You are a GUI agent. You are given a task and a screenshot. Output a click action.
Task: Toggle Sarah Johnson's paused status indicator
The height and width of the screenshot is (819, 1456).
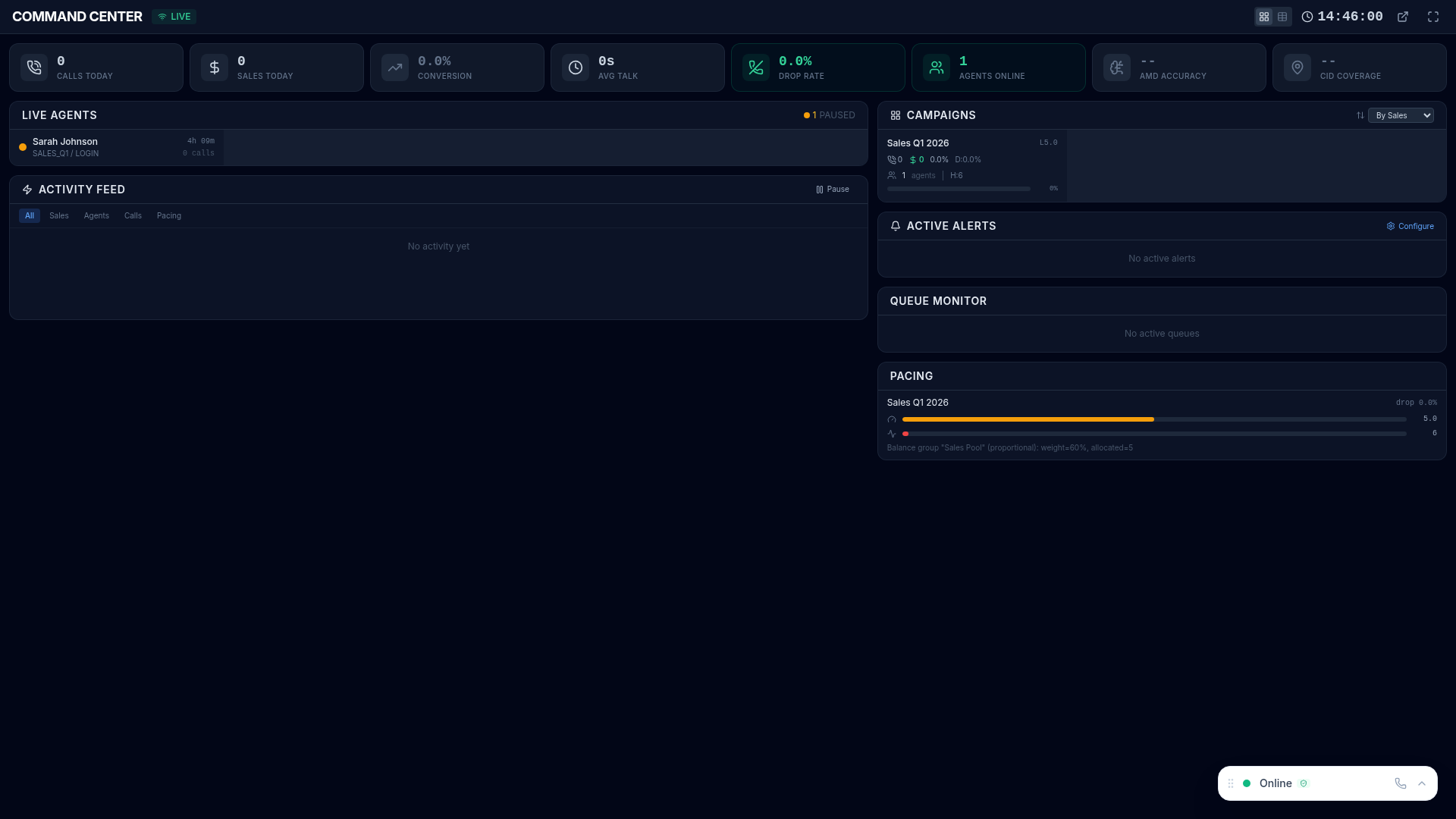pos(23,147)
